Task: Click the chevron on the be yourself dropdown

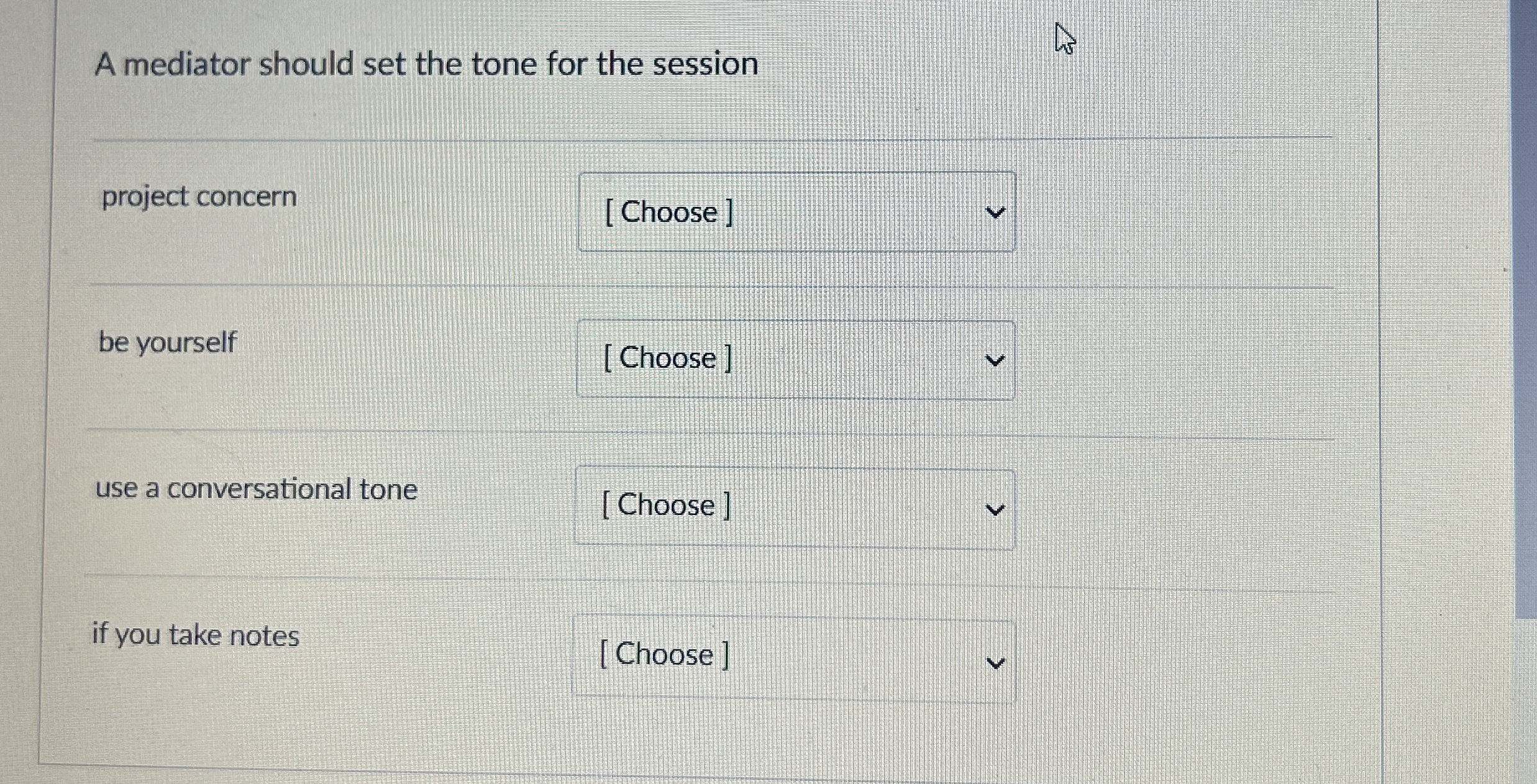Action: [997, 360]
